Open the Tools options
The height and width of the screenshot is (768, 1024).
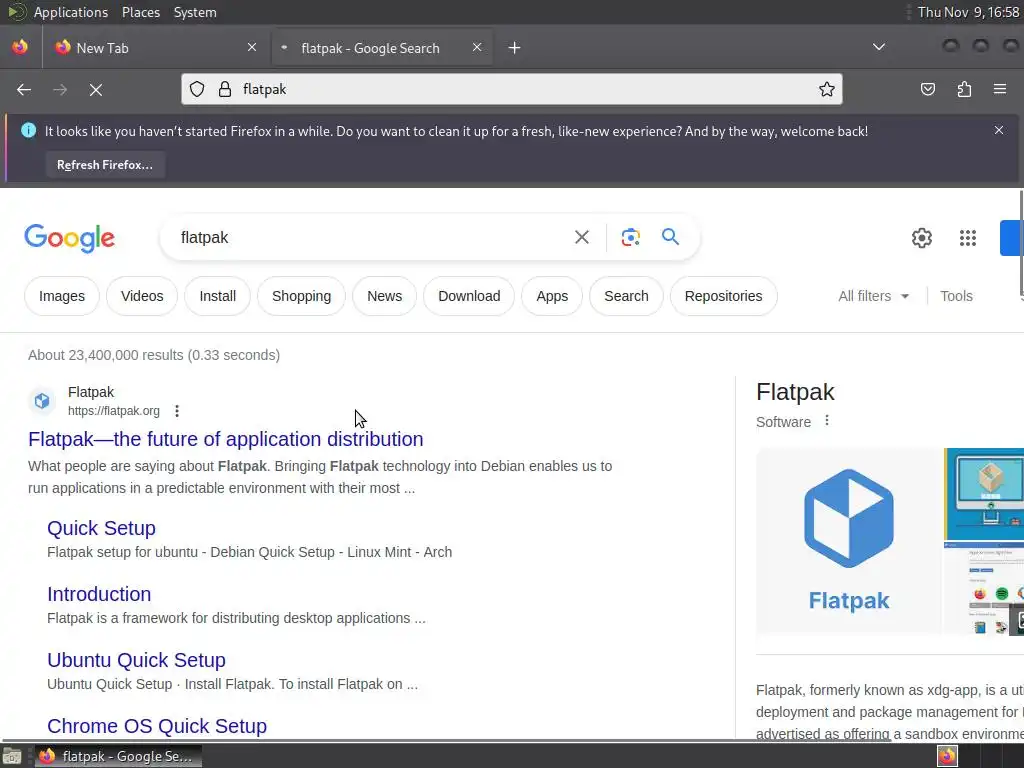pos(956,296)
